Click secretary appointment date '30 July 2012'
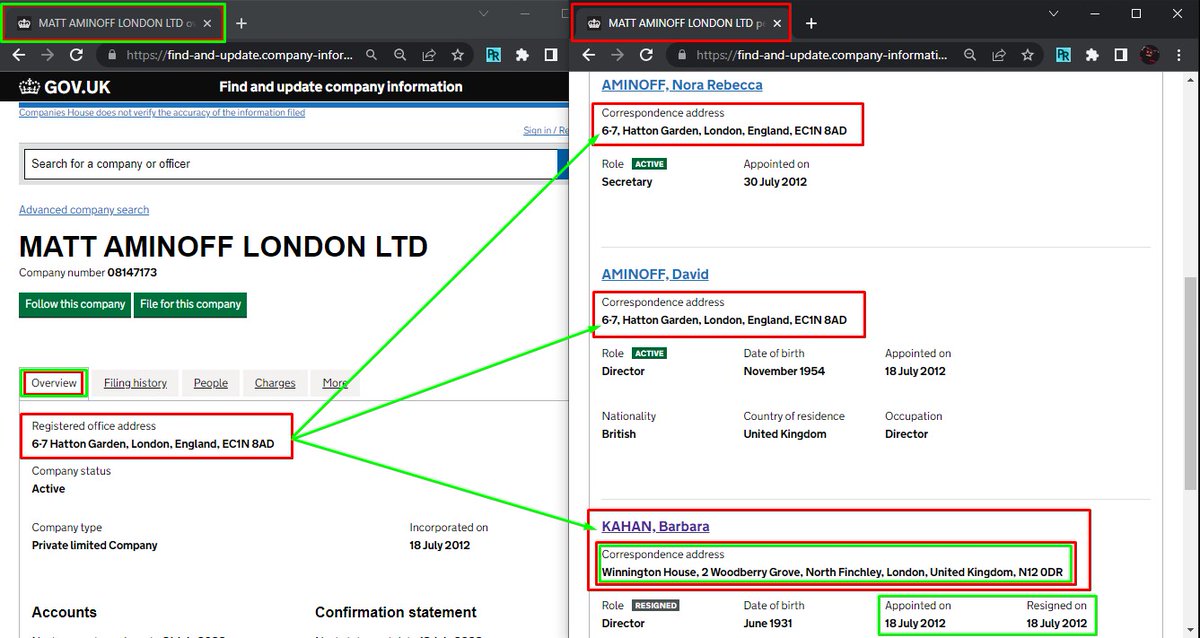This screenshot has width=1200, height=638. pos(775,182)
